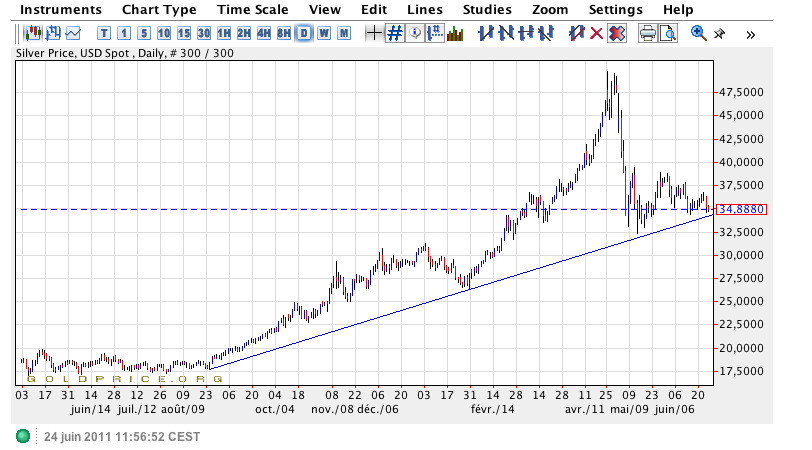Click the 1H time scale button
The width and height of the screenshot is (812, 450).
click(x=224, y=33)
